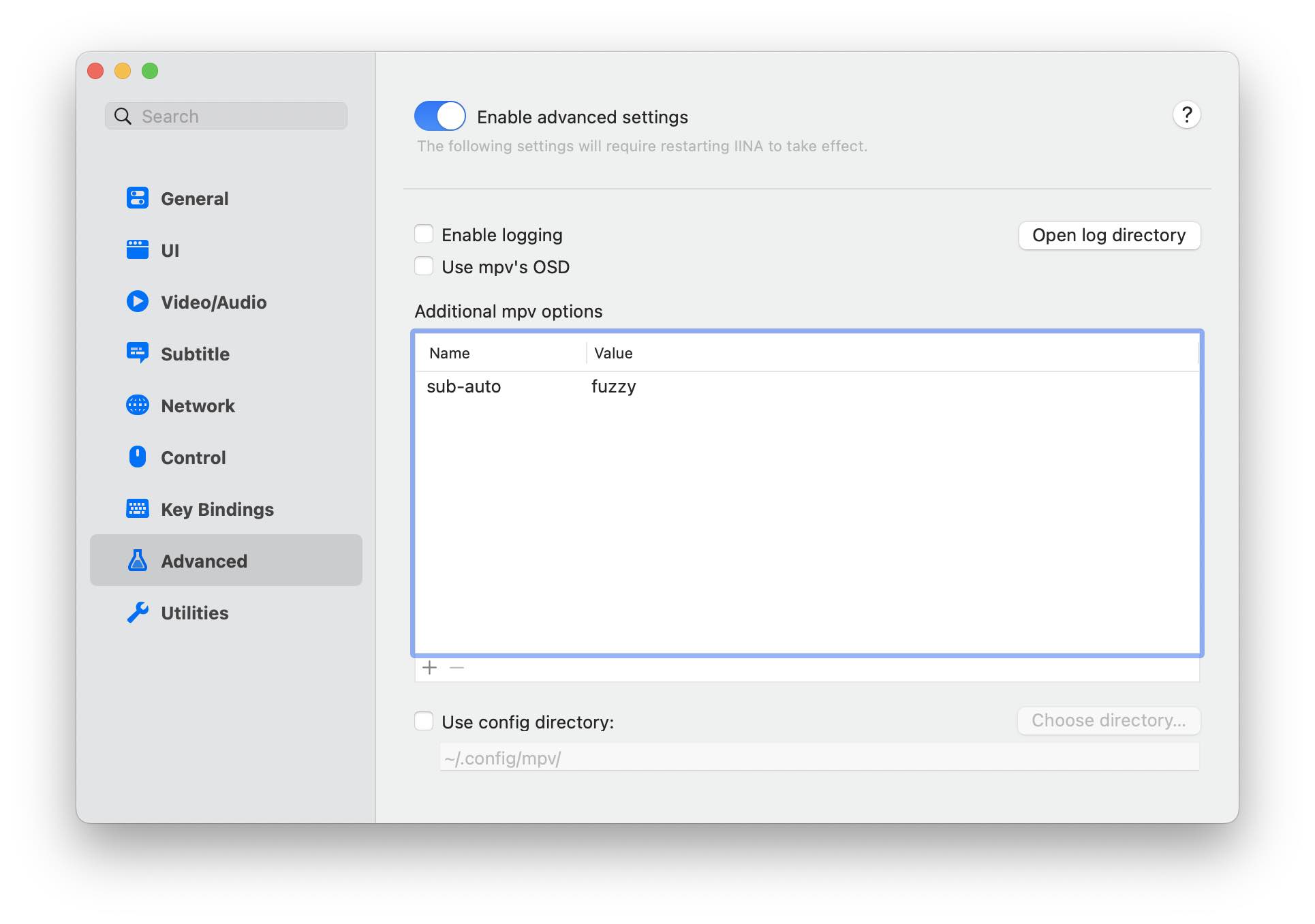The image size is (1315, 924).
Task: Select the Control mouse icon
Action: click(137, 457)
